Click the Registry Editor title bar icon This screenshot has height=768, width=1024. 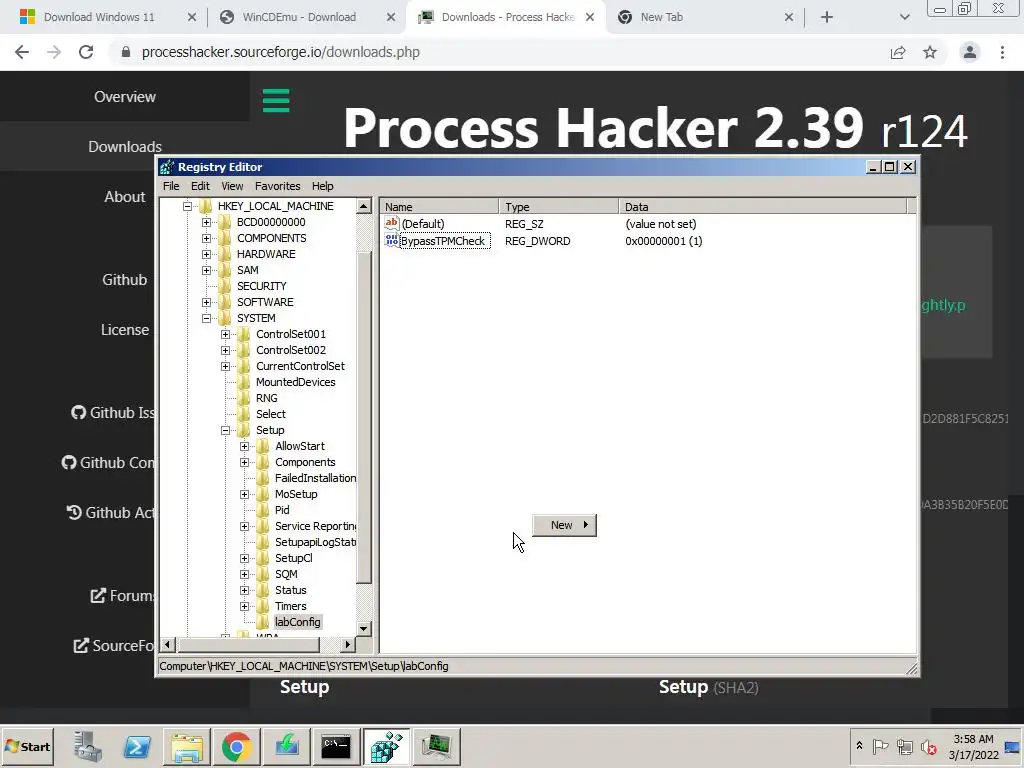coord(167,167)
